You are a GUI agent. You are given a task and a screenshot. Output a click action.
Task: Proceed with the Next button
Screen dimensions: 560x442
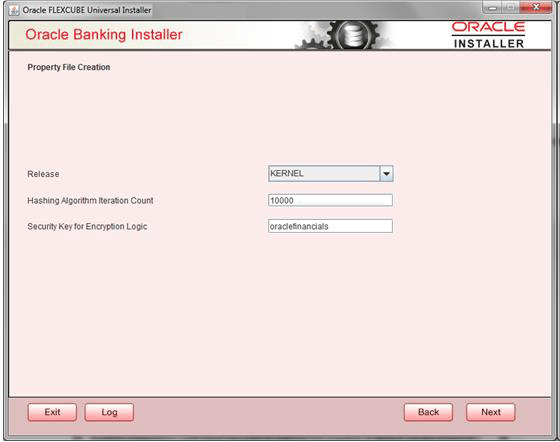(x=491, y=412)
